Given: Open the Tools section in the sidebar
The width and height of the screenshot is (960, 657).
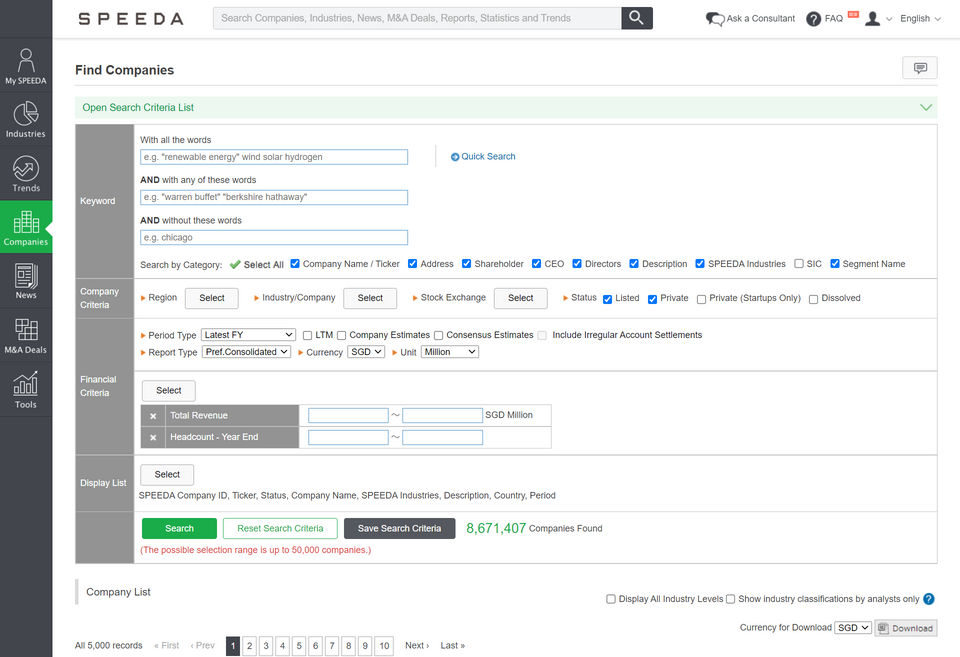Looking at the screenshot, I should [26, 389].
